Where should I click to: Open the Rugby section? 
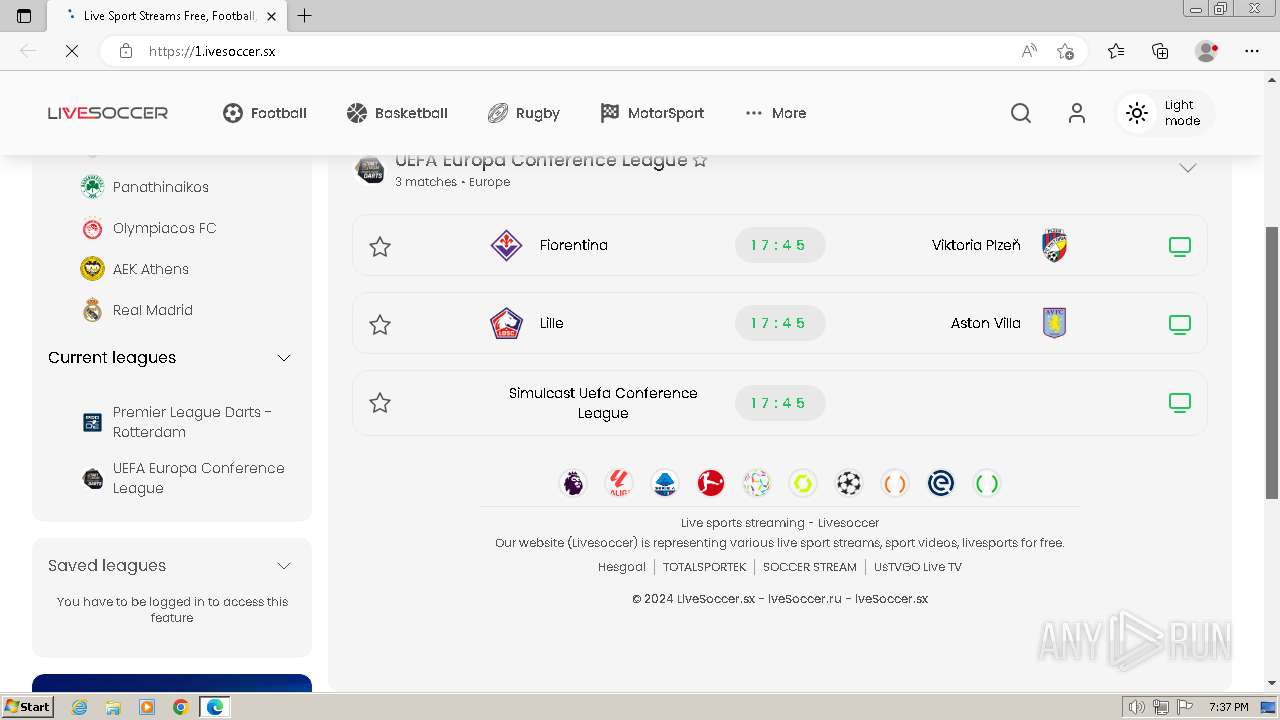click(523, 113)
